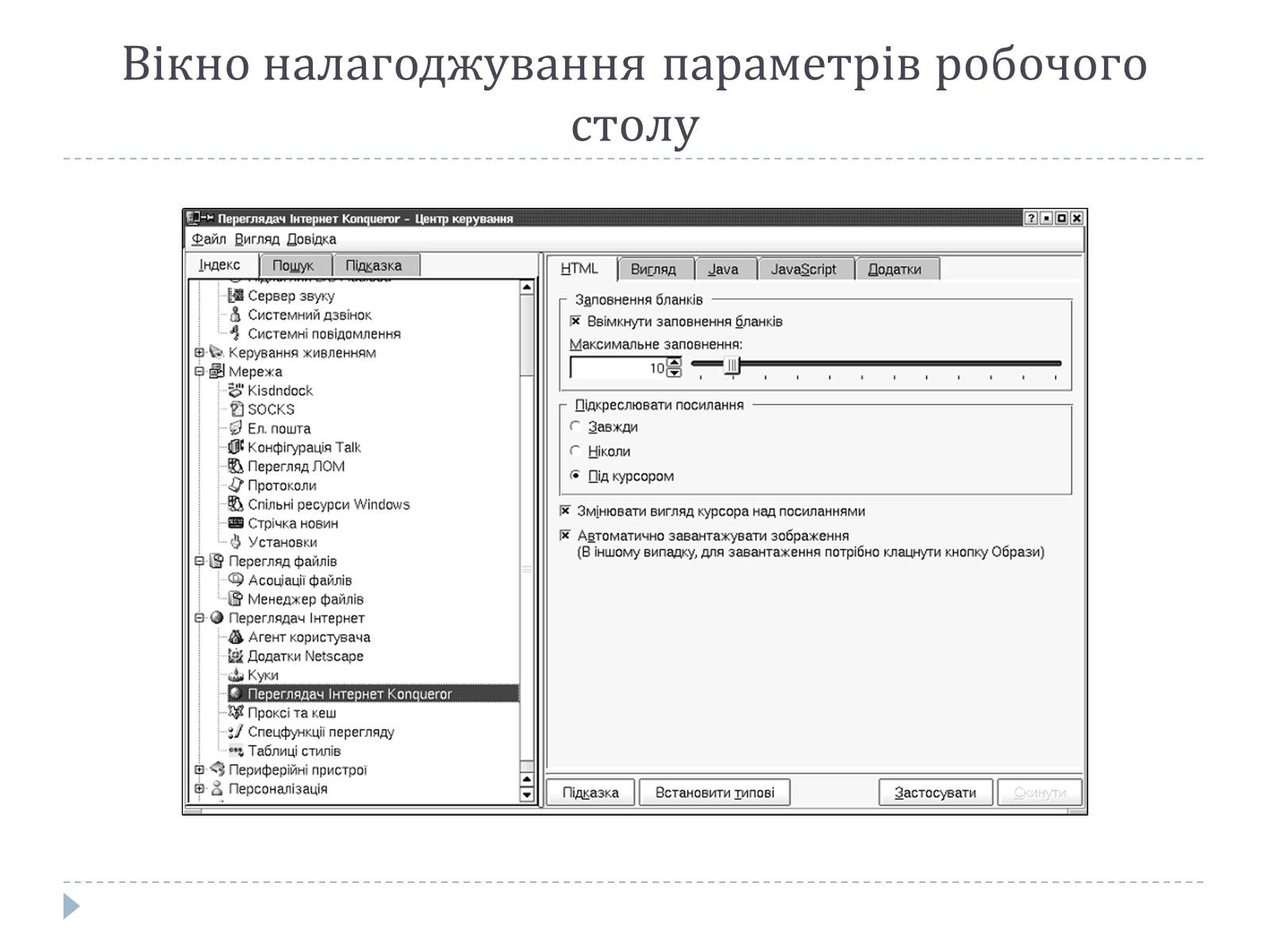
Task: Click the Агент користувача icon
Action: (x=235, y=637)
